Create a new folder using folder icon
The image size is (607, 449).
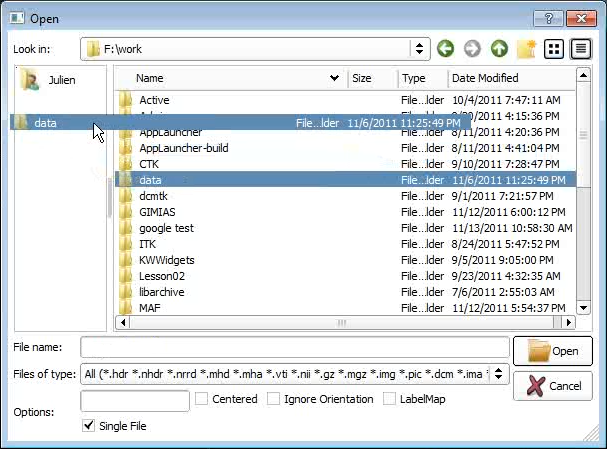pyautogui.click(x=526, y=49)
